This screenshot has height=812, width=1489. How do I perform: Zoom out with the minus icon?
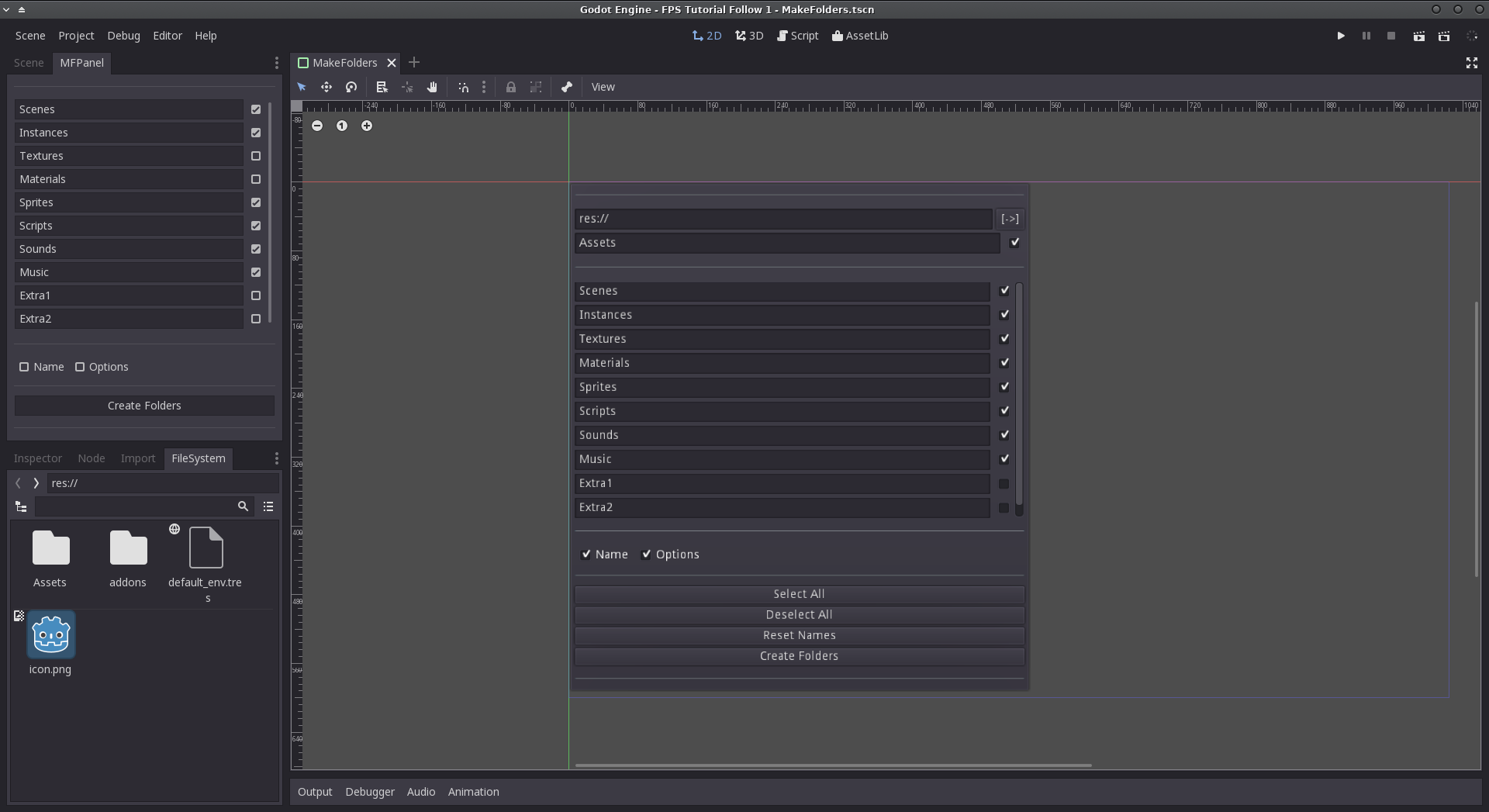[317, 126]
